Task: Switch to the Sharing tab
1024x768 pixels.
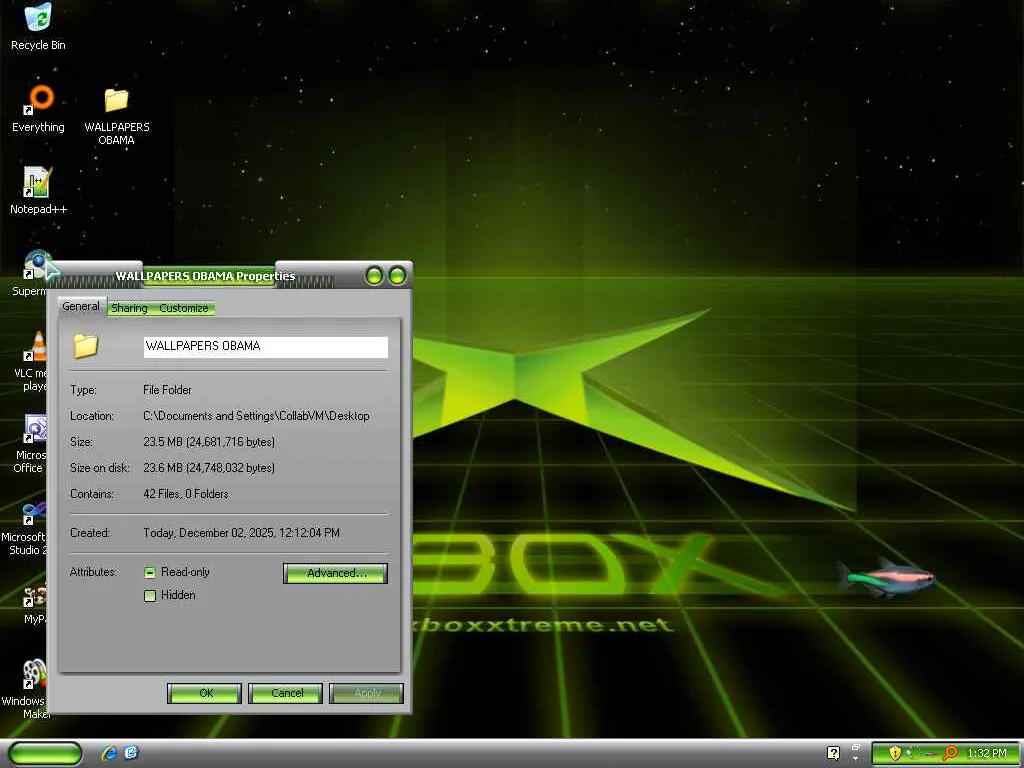Action: tap(129, 308)
